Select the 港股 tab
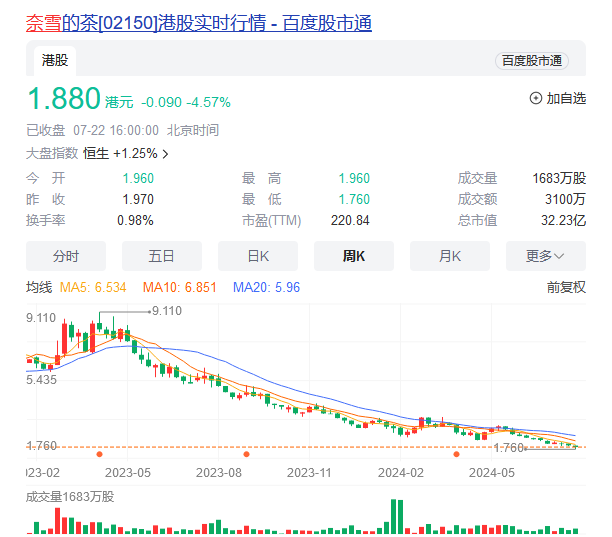This screenshot has height=537, width=612. (x=56, y=60)
